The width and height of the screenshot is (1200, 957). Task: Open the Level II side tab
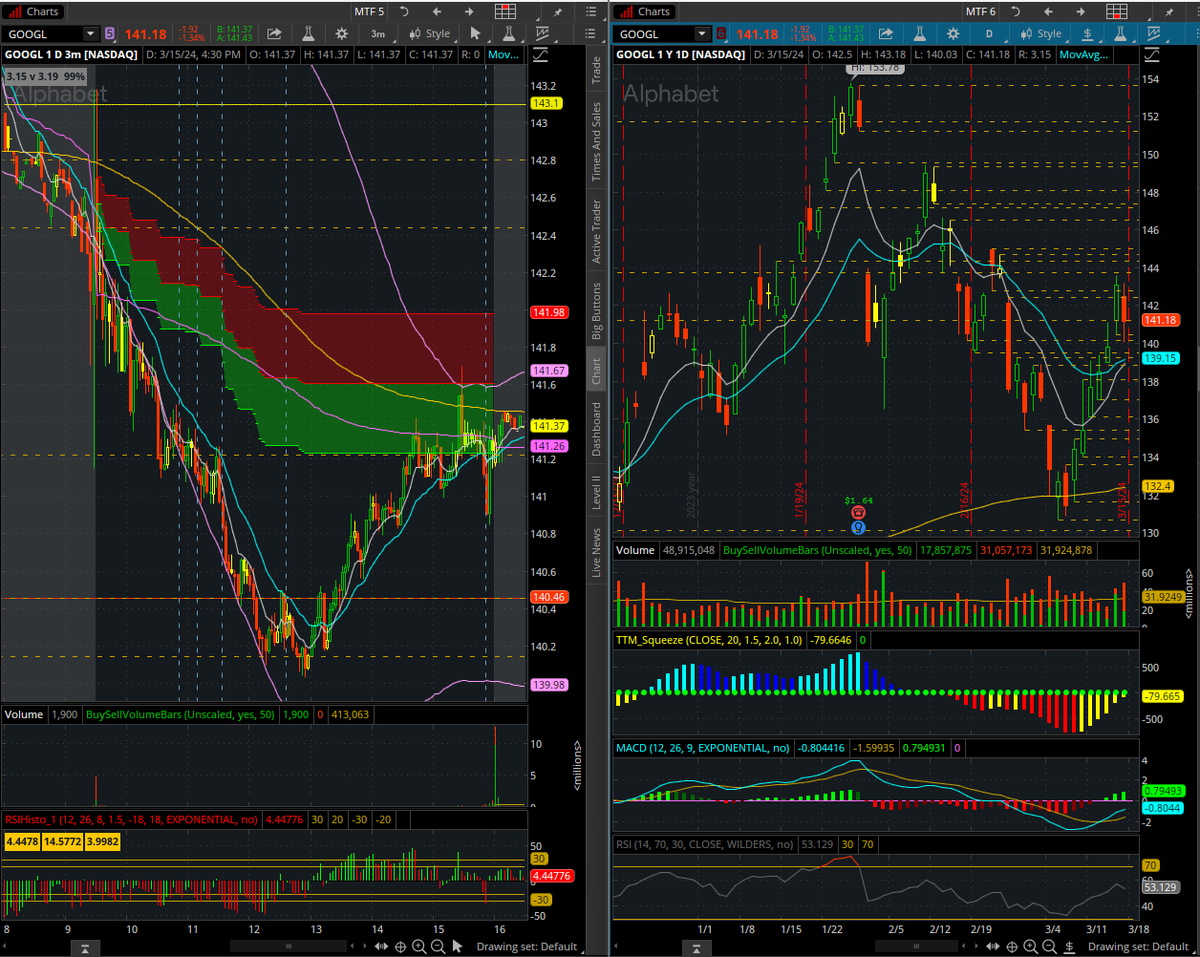[596, 492]
